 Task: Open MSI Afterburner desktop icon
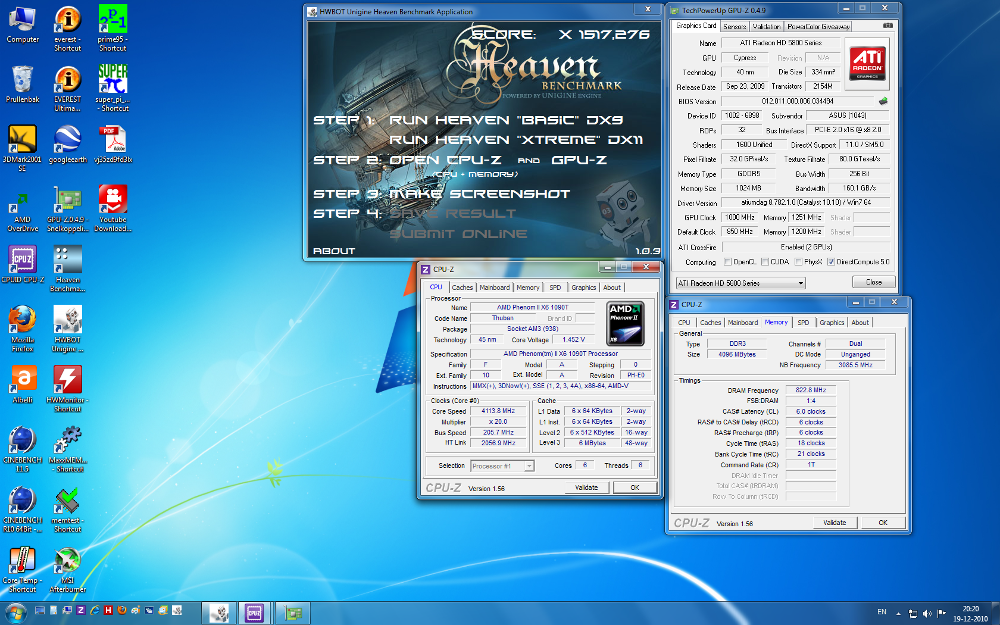pyautogui.click(x=68, y=570)
